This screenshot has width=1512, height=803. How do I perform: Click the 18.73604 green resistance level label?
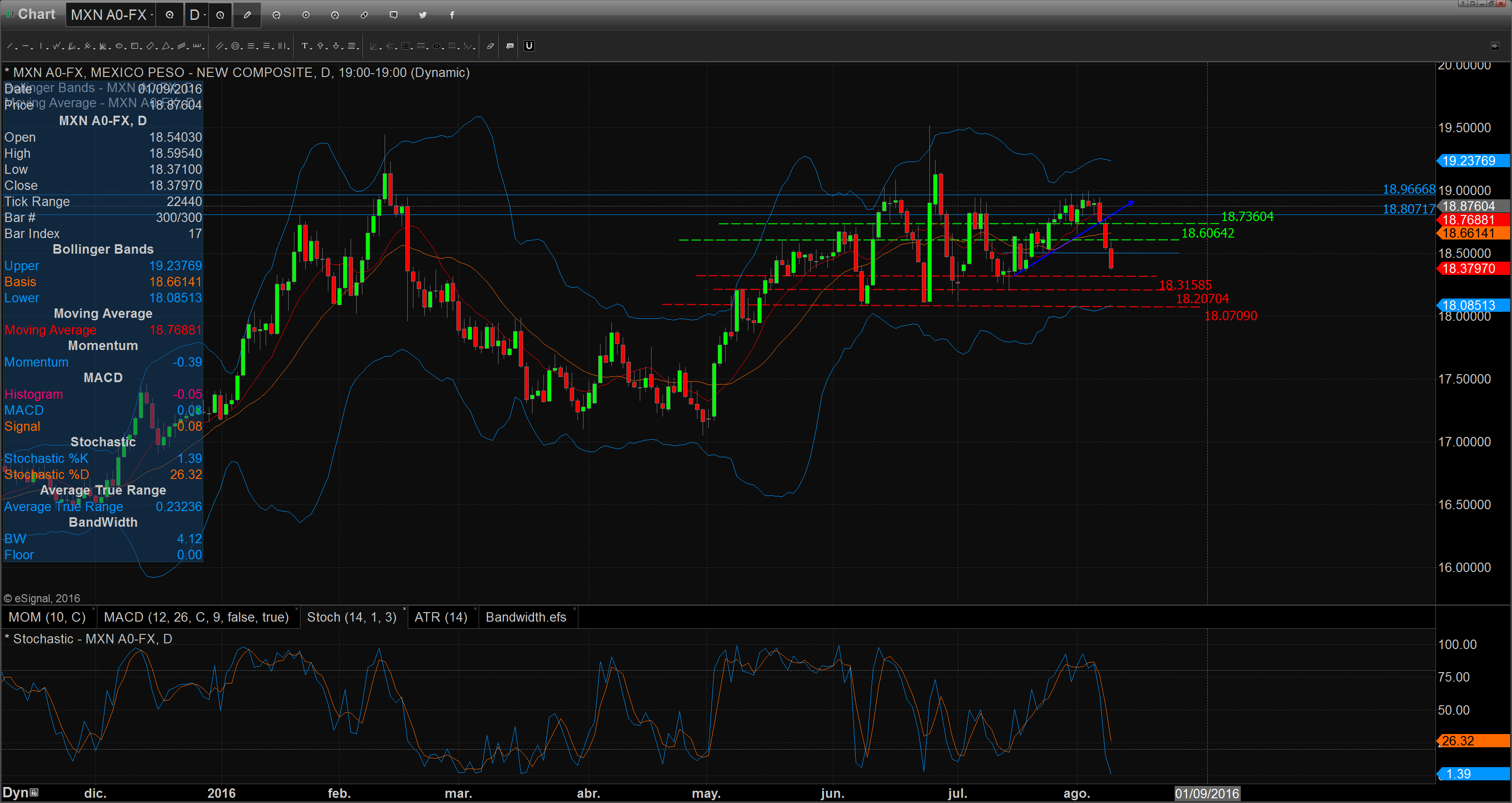(1247, 217)
